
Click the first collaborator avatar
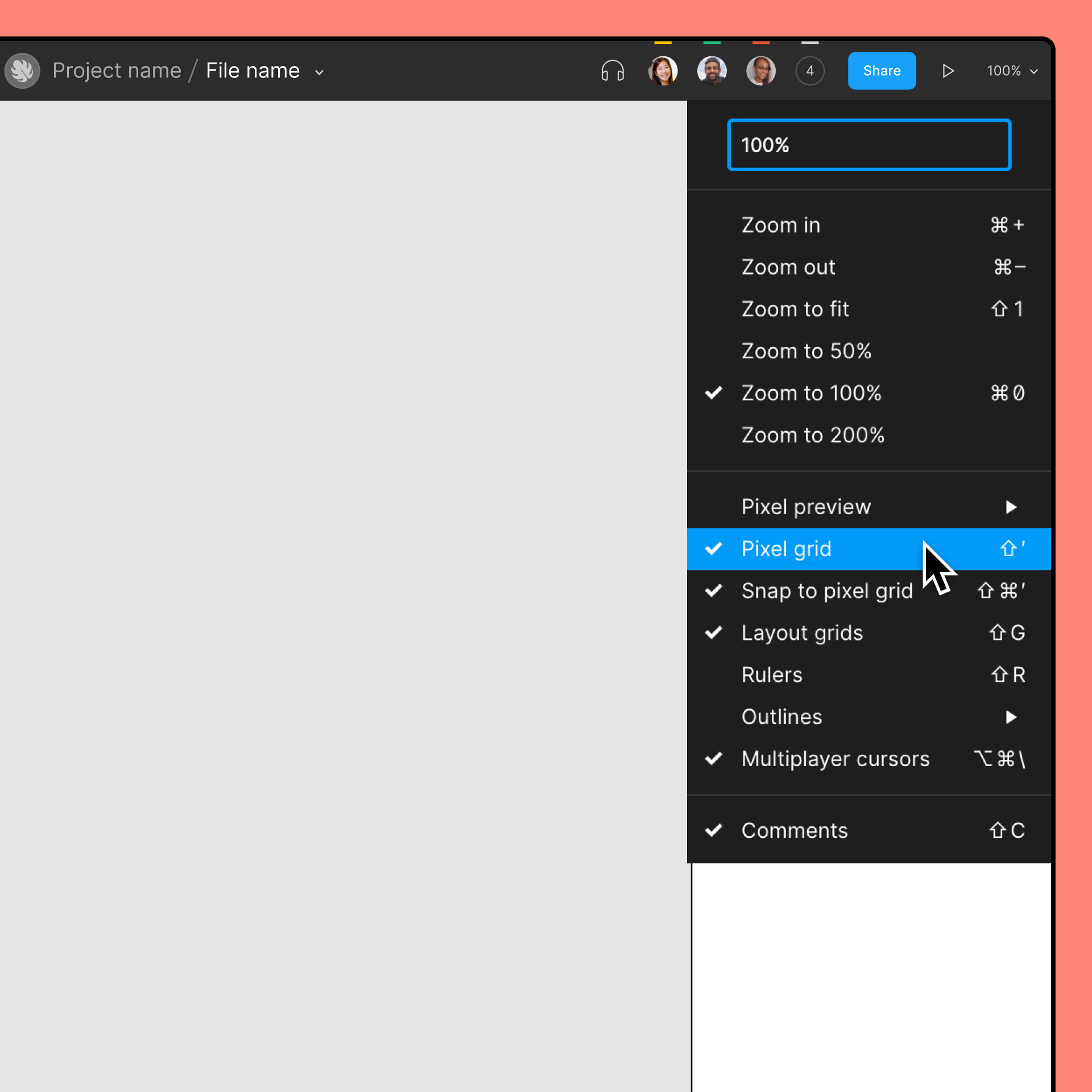tap(663, 70)
